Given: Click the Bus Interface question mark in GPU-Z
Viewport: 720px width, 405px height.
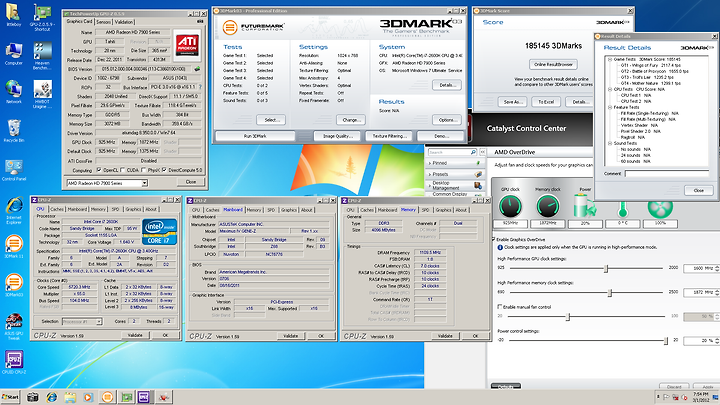Looking at the screenshot, I should (200, 87).
